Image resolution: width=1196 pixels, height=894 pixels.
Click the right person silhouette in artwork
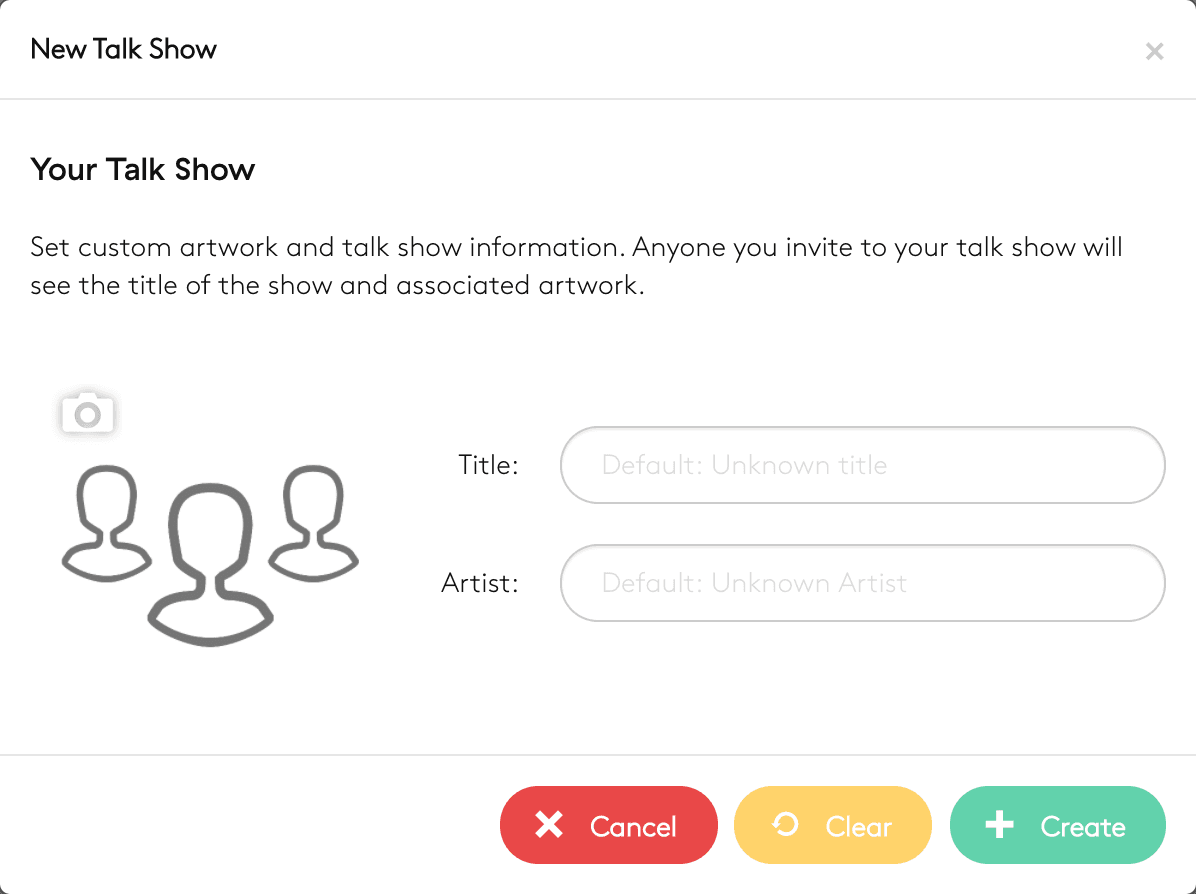tap(315, 522)
